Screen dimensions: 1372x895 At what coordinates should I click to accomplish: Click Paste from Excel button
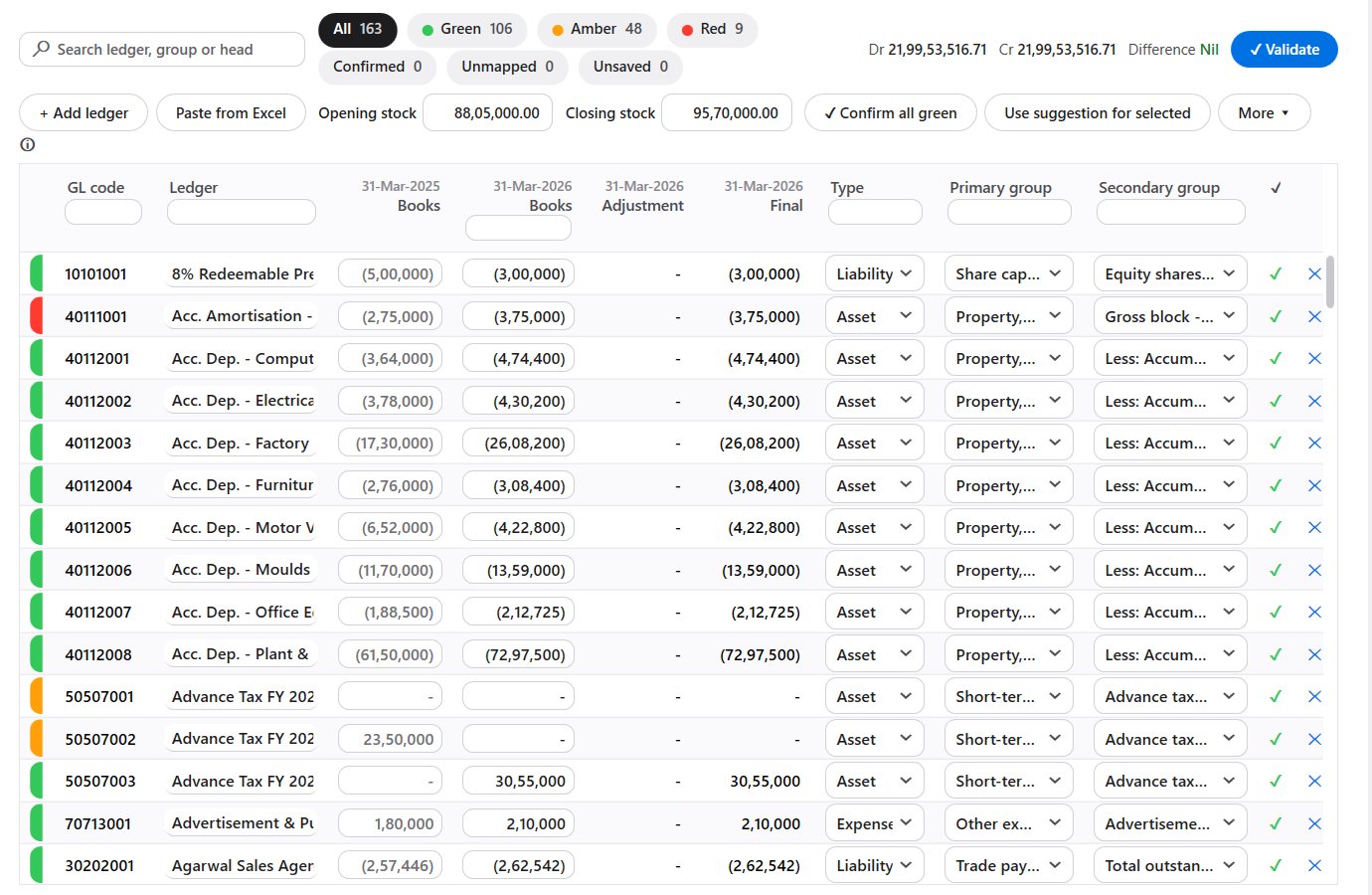(231, 112)
